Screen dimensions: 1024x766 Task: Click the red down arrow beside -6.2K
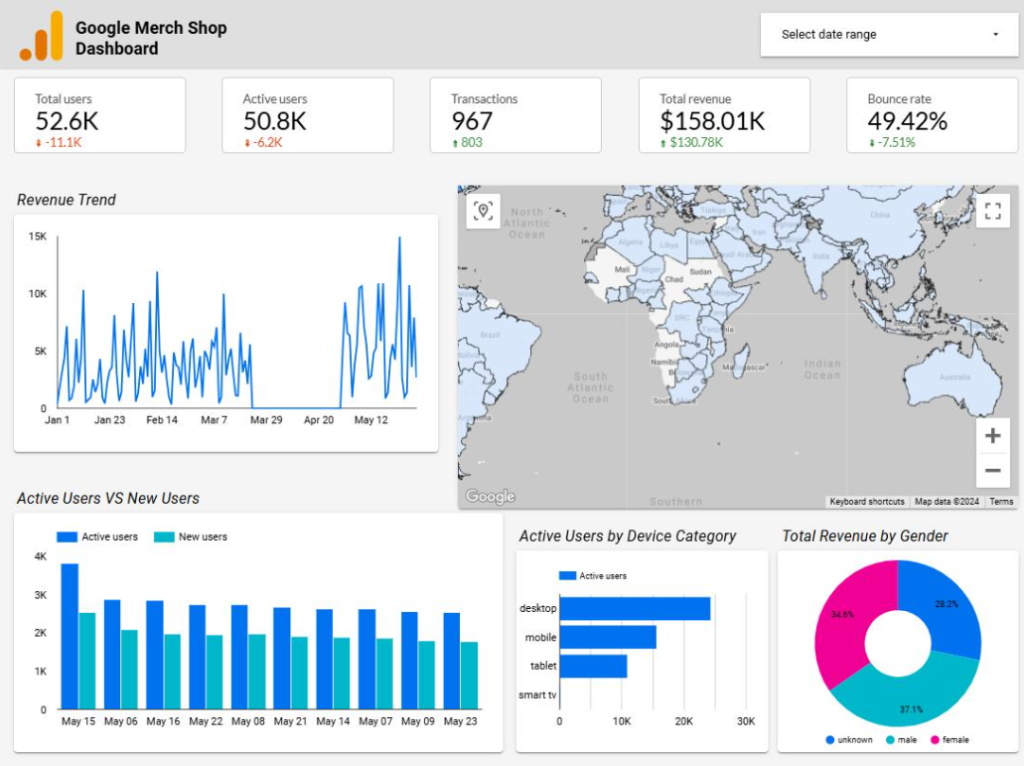(x=247, y=142)
